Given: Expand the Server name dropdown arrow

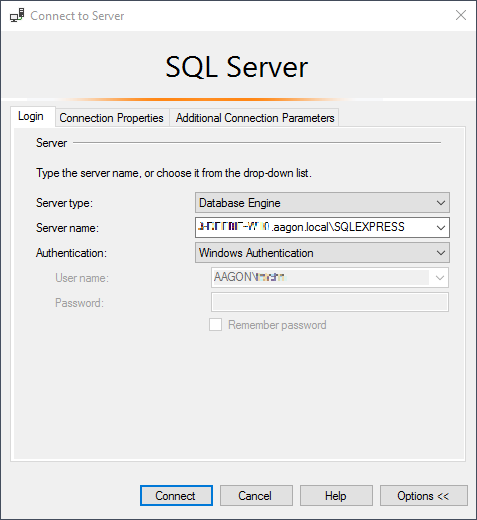Looking at the screenshot, I should (441, 228).
